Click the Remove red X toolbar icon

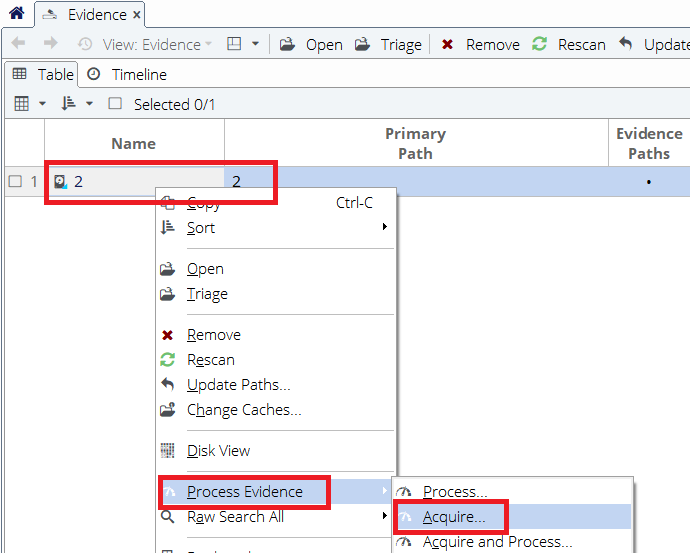pos(448,44)
